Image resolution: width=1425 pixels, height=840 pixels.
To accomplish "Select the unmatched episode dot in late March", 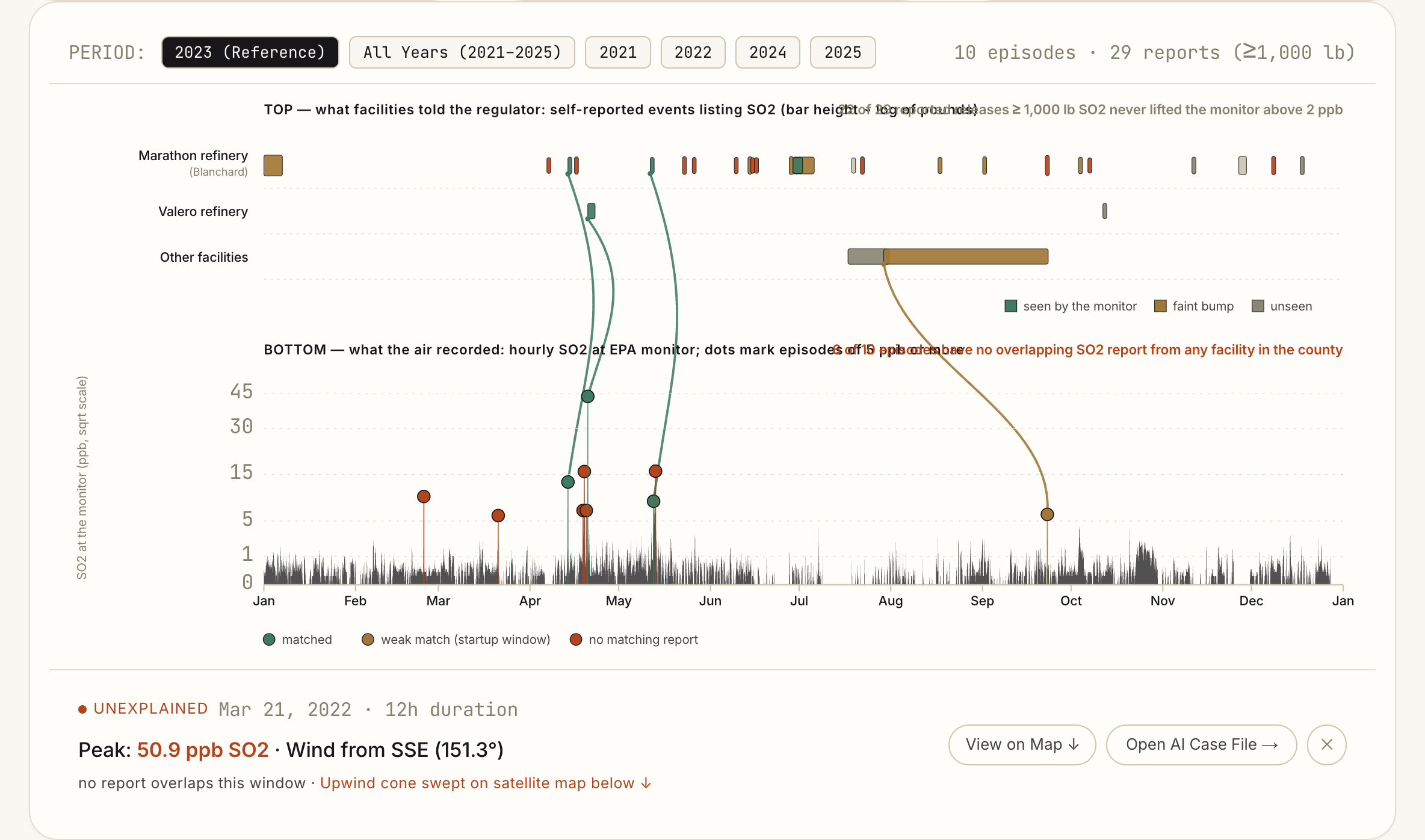I will coord(498,516).
